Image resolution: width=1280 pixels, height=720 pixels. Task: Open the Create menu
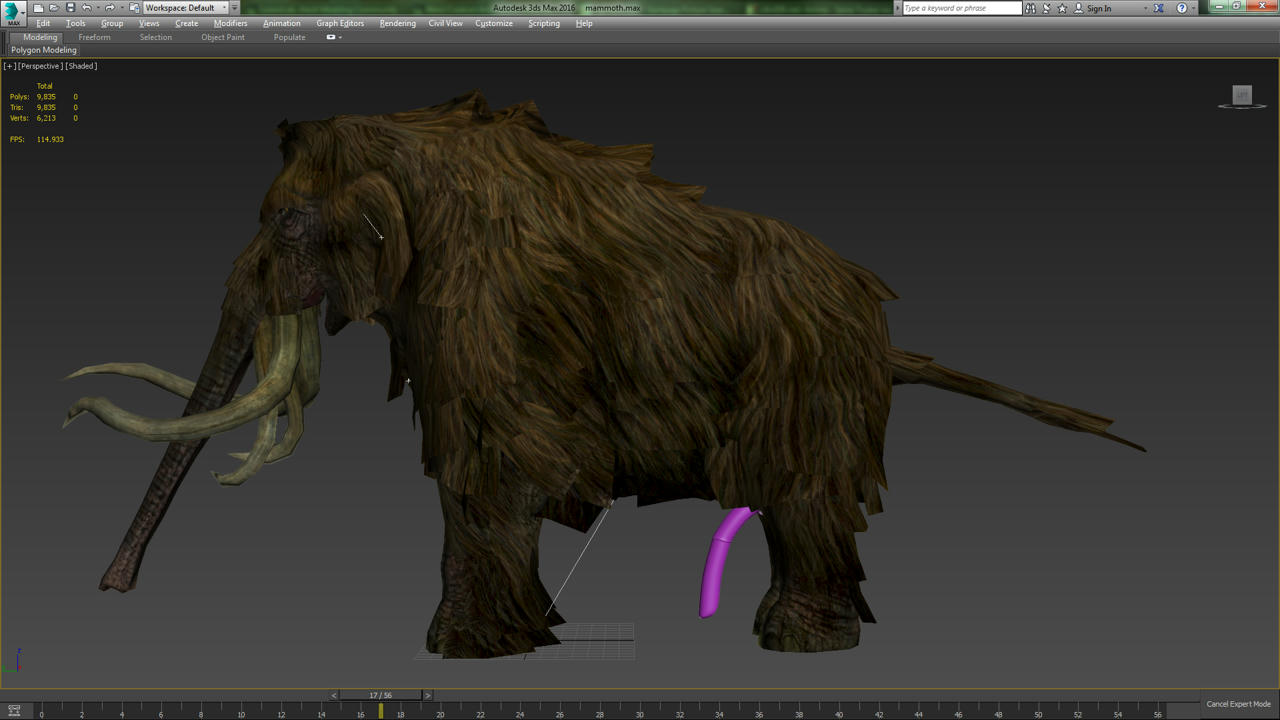click(x=187, y=23)
